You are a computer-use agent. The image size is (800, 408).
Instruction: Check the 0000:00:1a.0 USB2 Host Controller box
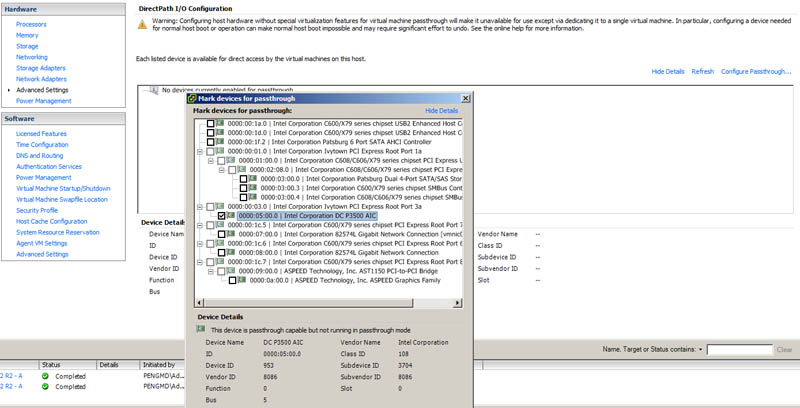pyautogui.click(x=210, y=123)
